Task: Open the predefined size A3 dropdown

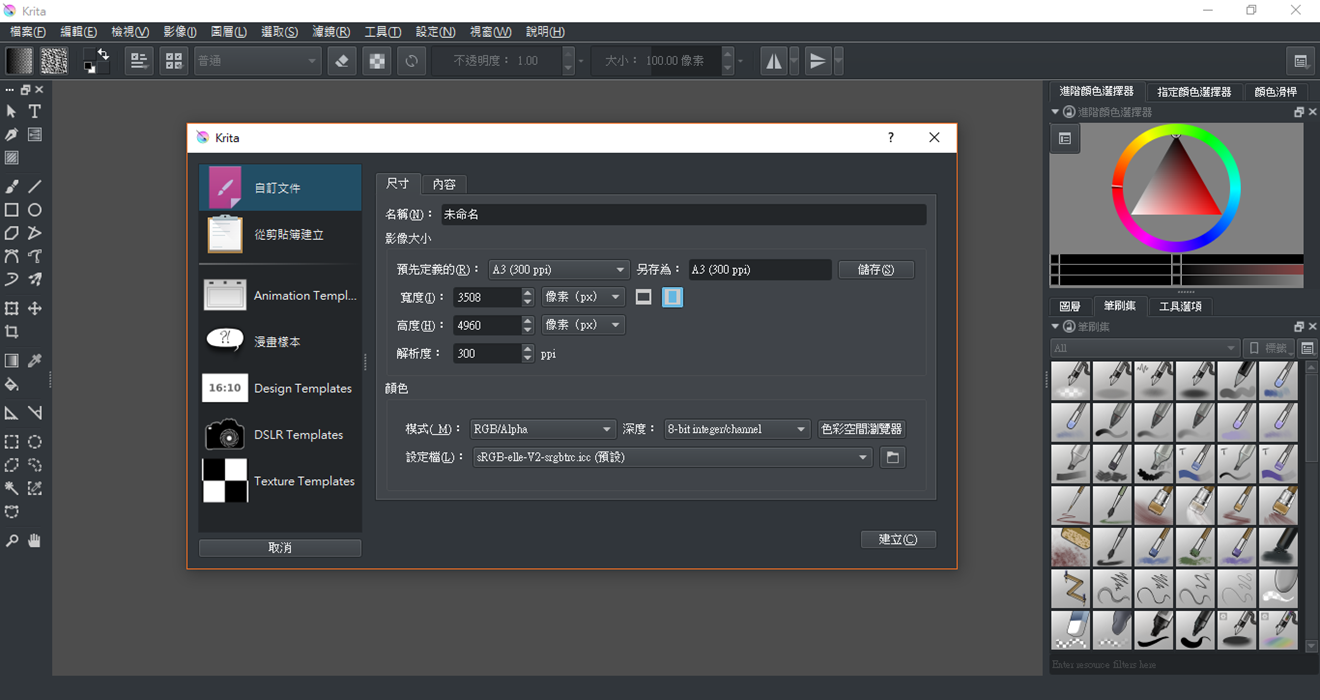Action: point(558,270)
